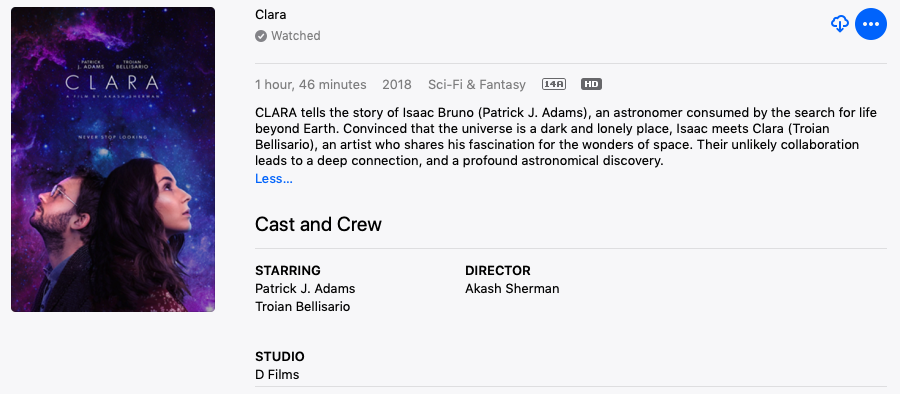Click the 14A rating badge

coord(553,84)
